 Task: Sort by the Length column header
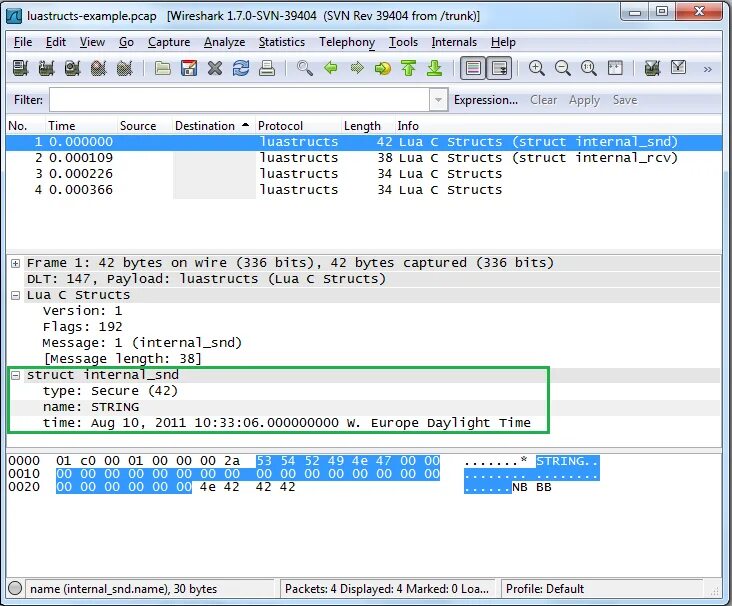click(368, 126)
